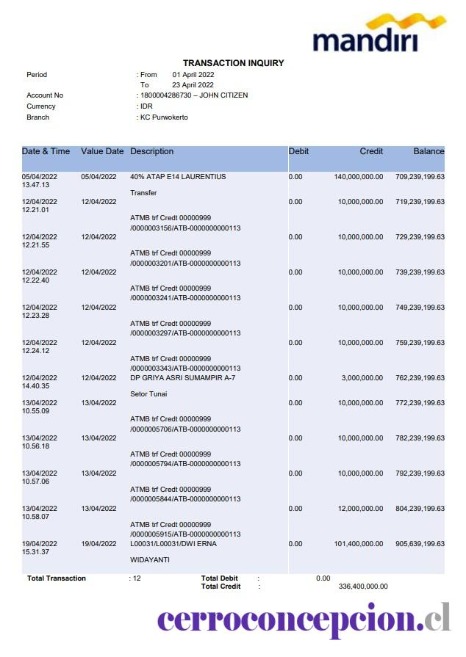The height and width of the screenshot is (657, 466).
Task: Click the Debit column header
Action: click(x=299, y=151)
